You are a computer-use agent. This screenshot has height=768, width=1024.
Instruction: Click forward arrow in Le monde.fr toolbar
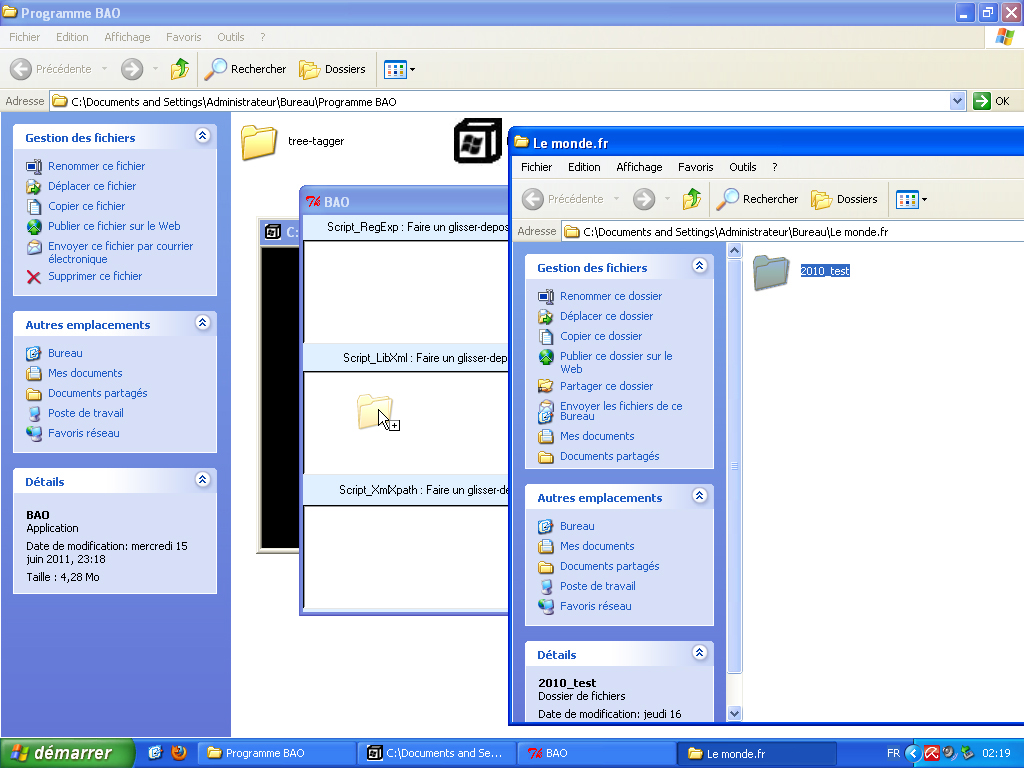[644, 199]
